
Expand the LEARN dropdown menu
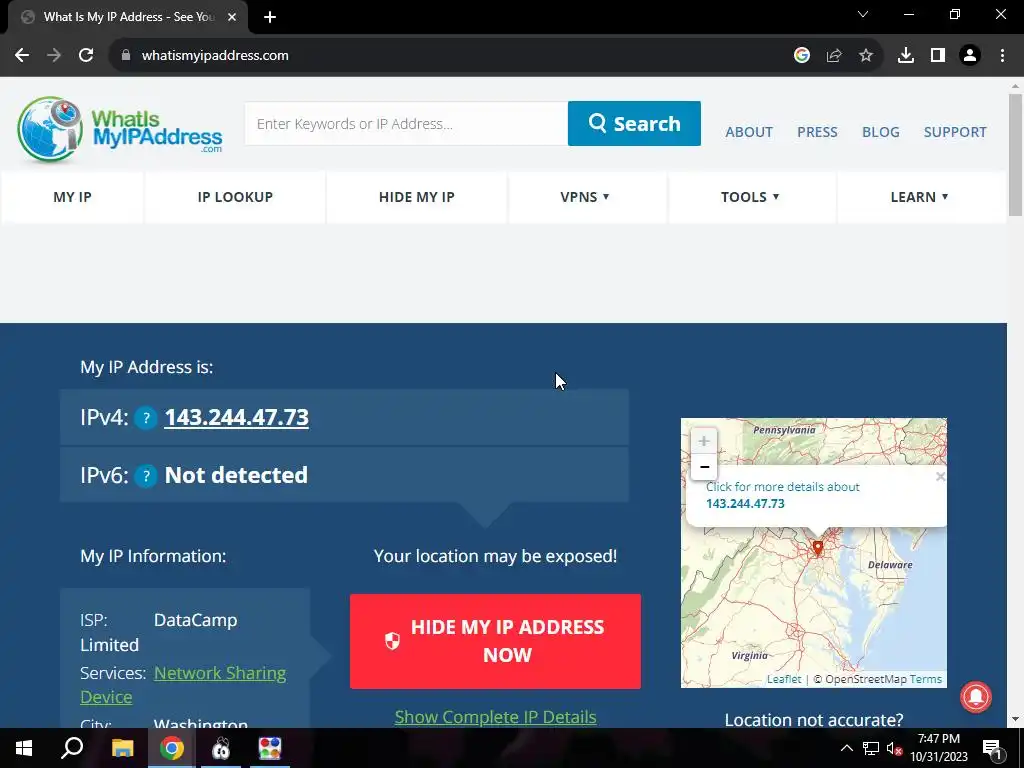pyautogui.click(x=920, y=197)
